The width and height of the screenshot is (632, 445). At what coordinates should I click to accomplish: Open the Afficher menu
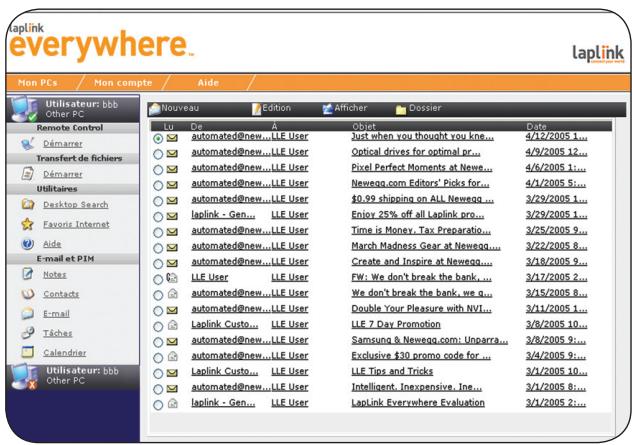[x=351, y=108]
